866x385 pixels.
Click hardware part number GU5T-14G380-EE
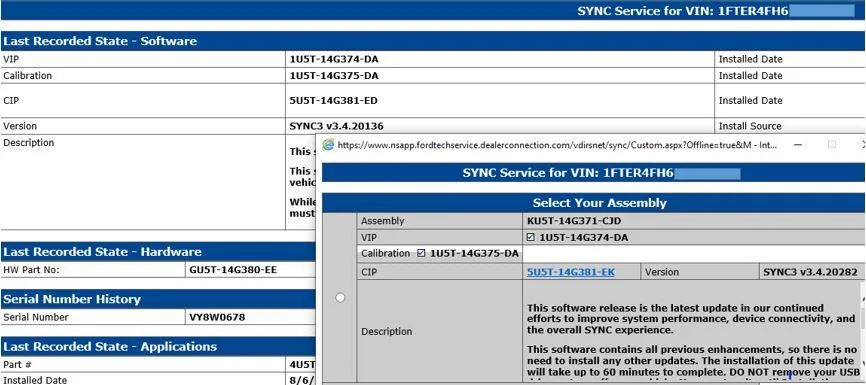point(233,270)
